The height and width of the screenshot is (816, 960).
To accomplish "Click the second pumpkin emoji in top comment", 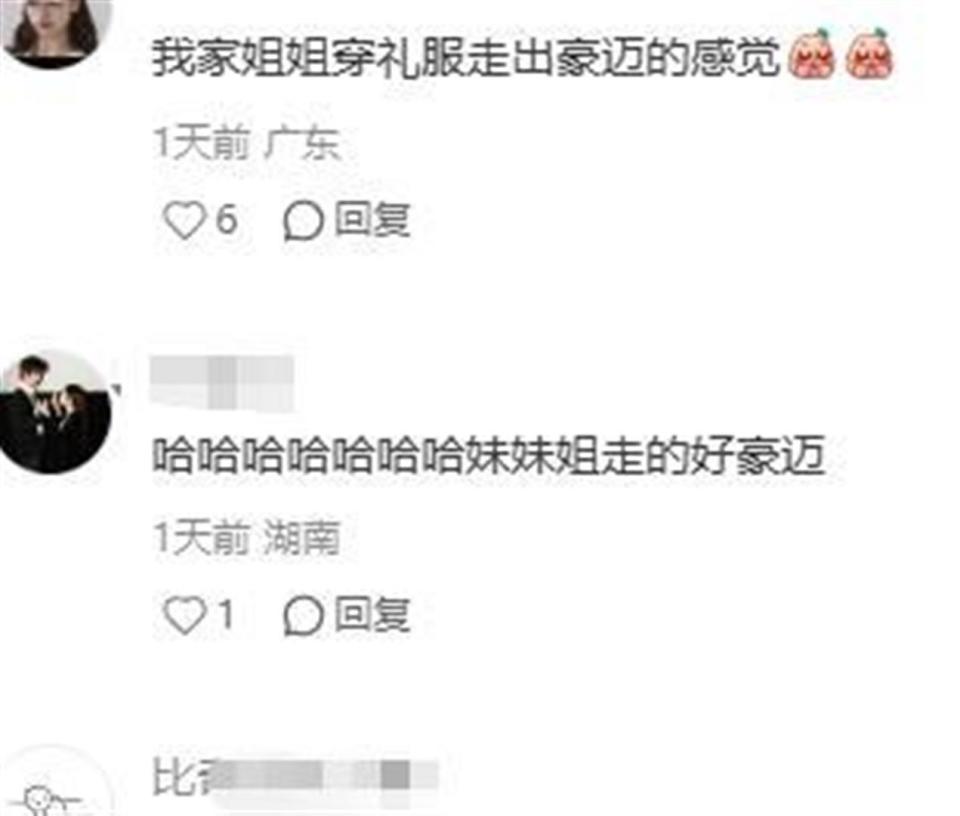I will 869,55.
